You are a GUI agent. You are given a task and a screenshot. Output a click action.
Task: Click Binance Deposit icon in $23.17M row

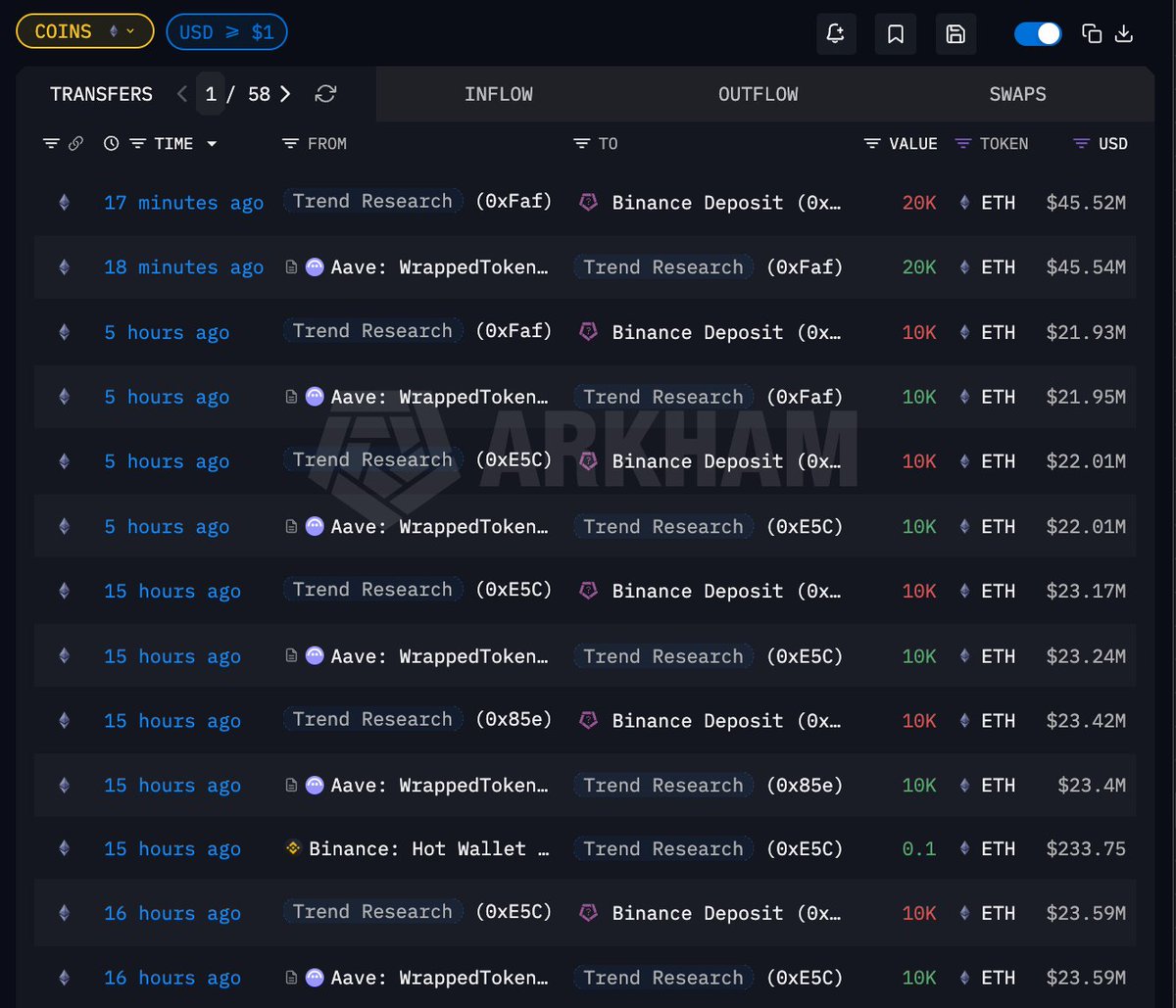coord(588,591)
